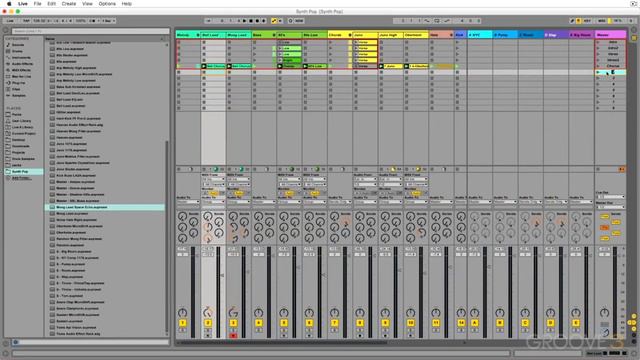Open the Audio Effects category in browser

pyautogui.click(x=22, y=64)
